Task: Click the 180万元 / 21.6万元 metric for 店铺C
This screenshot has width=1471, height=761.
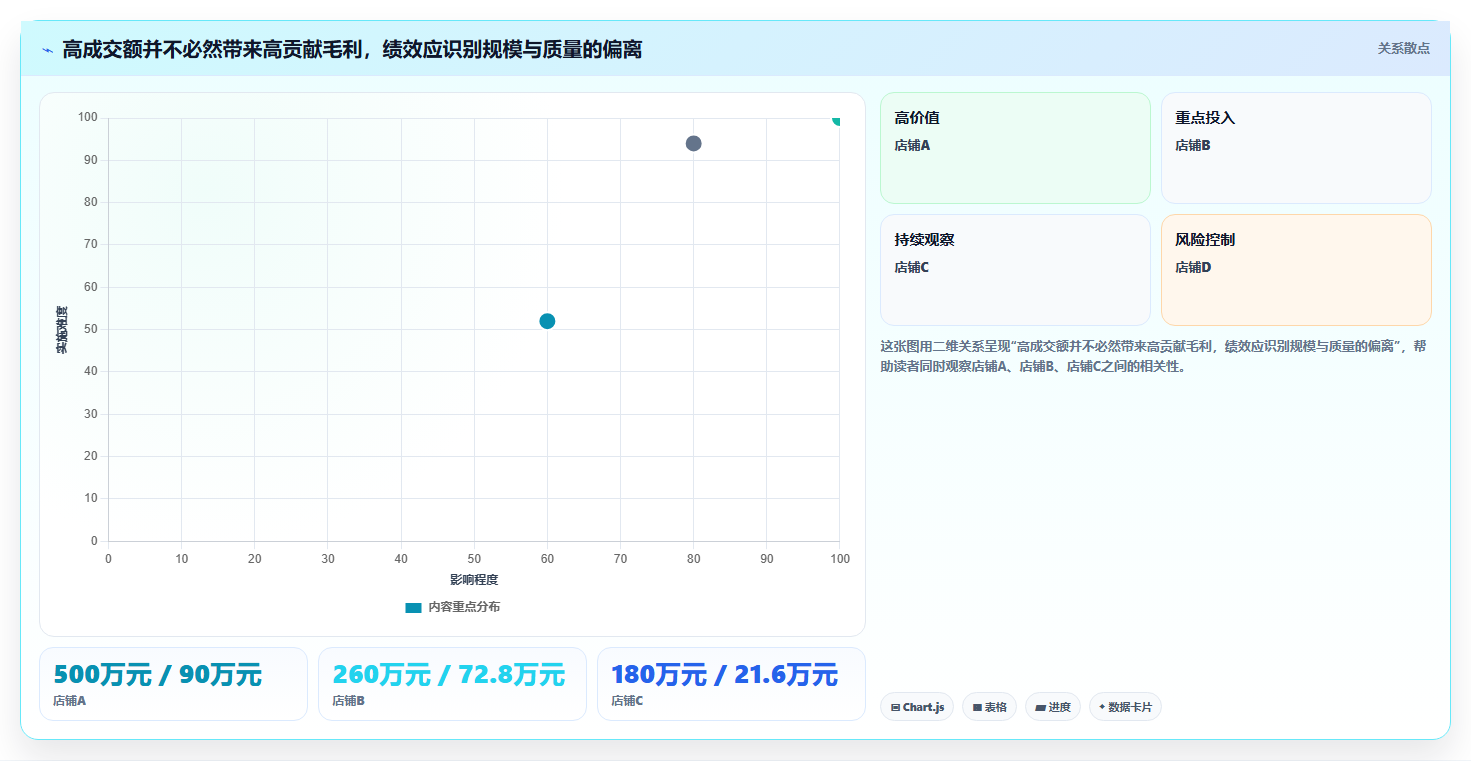Action: (x=725, y=675)
